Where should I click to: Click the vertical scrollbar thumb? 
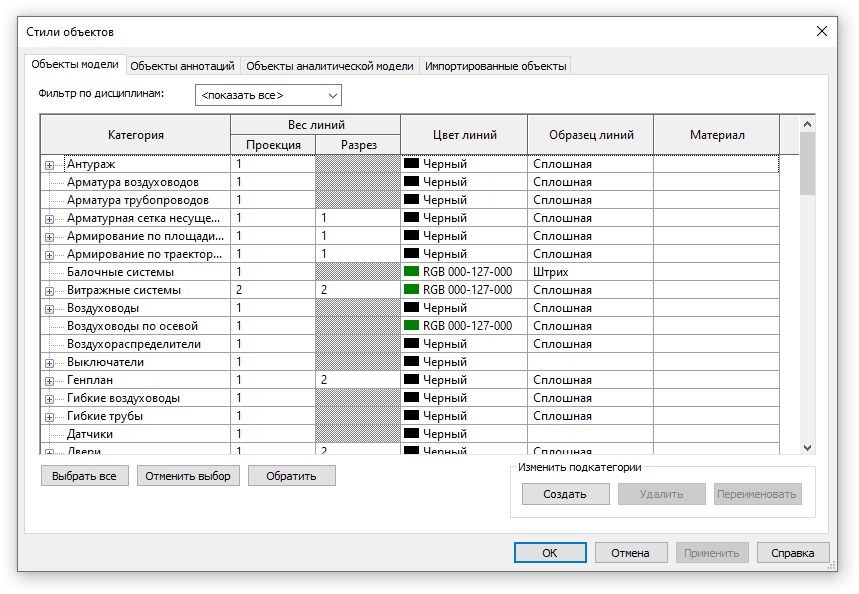[x=808, y=164]
